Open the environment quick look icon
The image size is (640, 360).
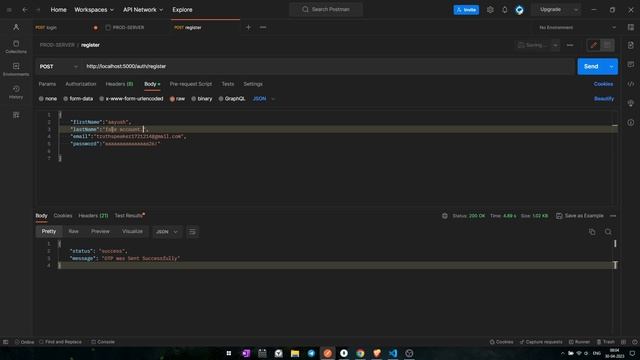[631, 27]
